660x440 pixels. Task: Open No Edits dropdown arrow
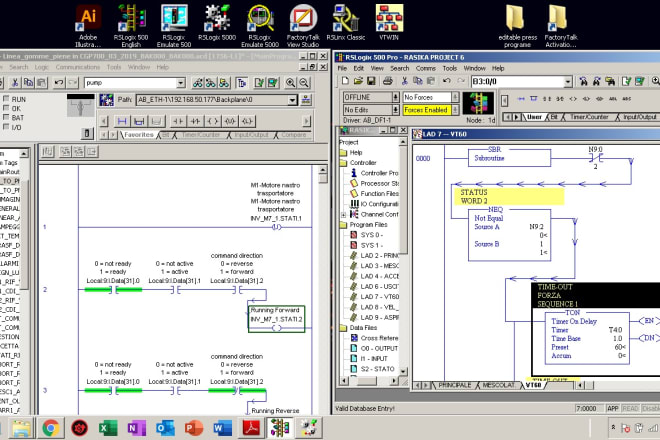(x=396, y=110)
